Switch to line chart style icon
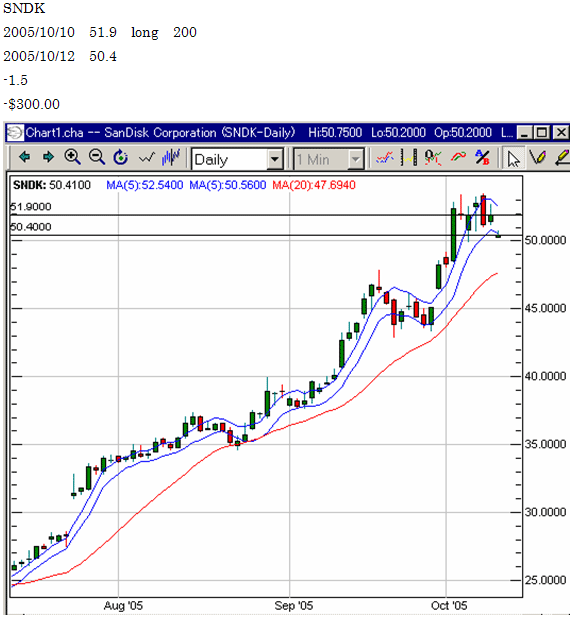 pyautogui.click(x=146, y=158)
